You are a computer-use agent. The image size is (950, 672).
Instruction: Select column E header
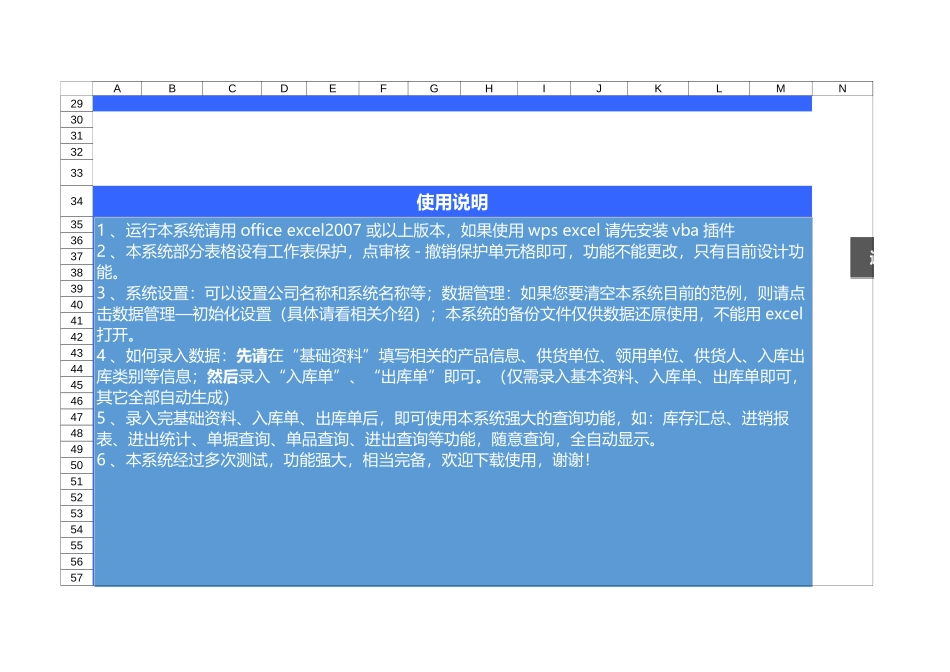(333, 88)
